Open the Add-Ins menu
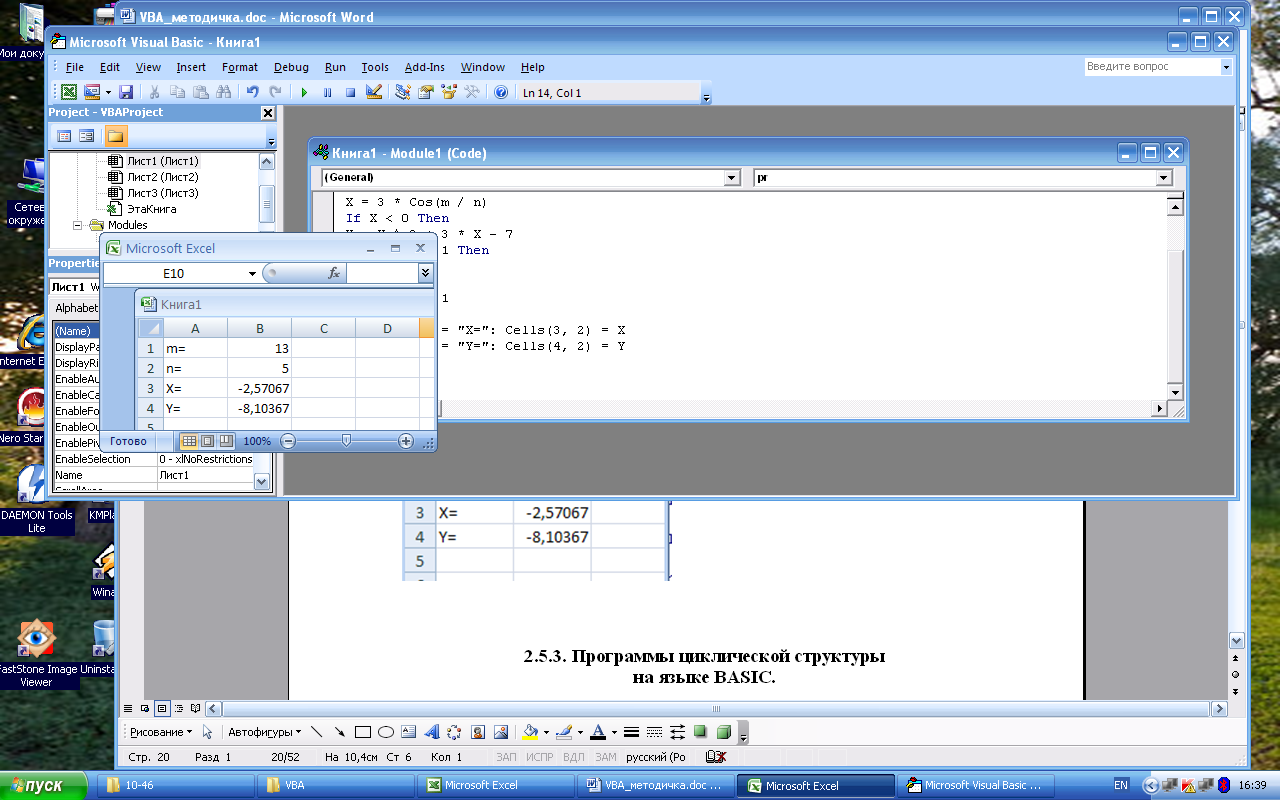This screenshot has height=800, width=1280. (x=425, y=67)
